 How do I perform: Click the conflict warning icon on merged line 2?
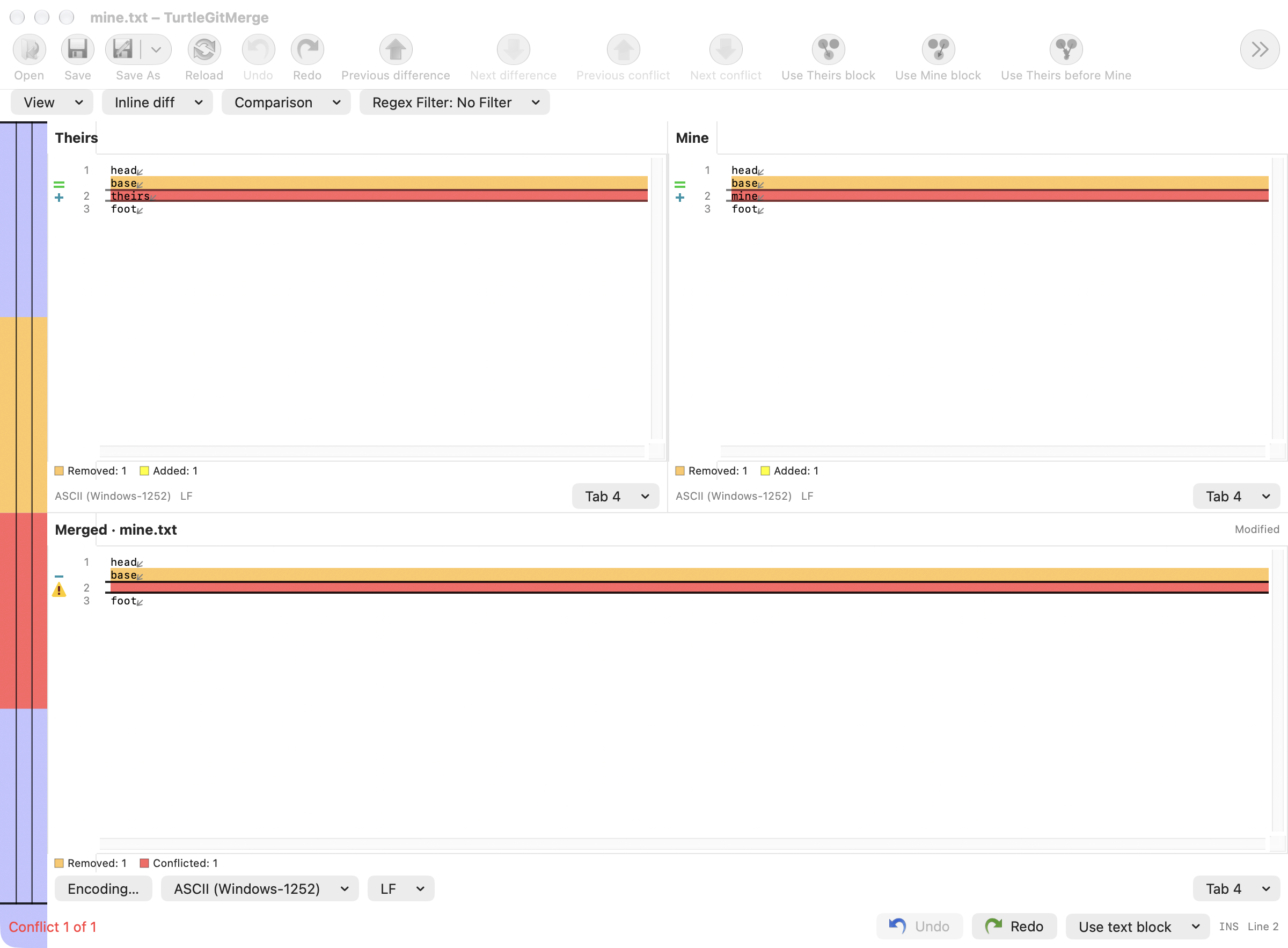coord(59,590)
